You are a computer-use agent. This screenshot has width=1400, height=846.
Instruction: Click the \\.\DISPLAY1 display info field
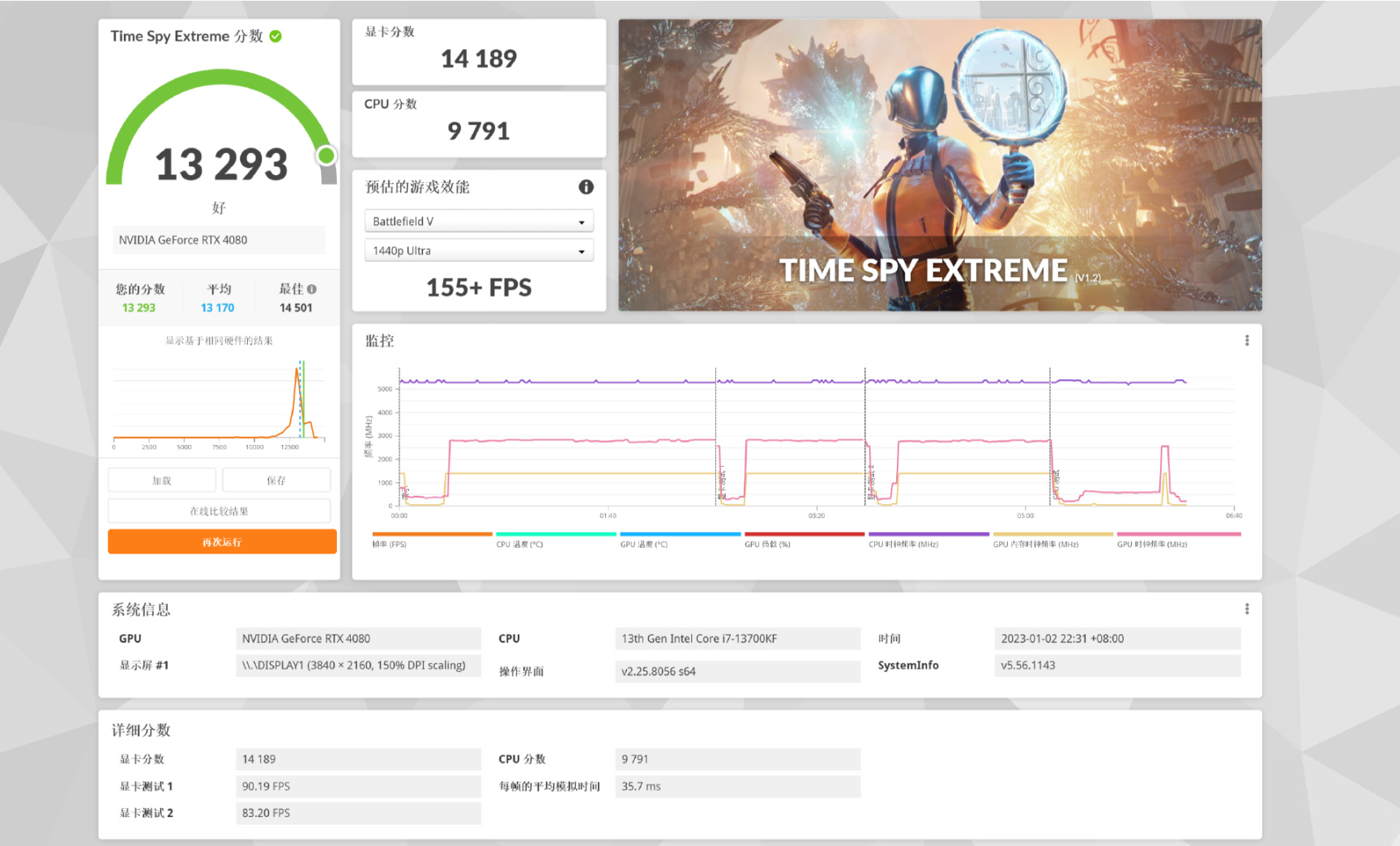coord(358,665)
